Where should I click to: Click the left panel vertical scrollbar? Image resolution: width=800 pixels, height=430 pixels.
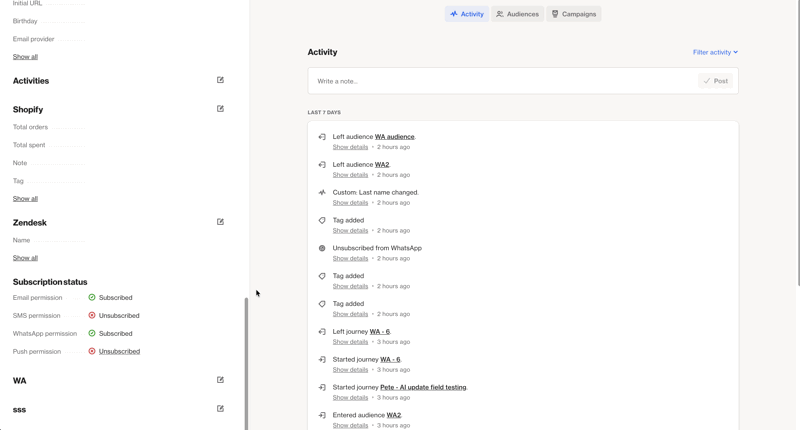point(246,360)
